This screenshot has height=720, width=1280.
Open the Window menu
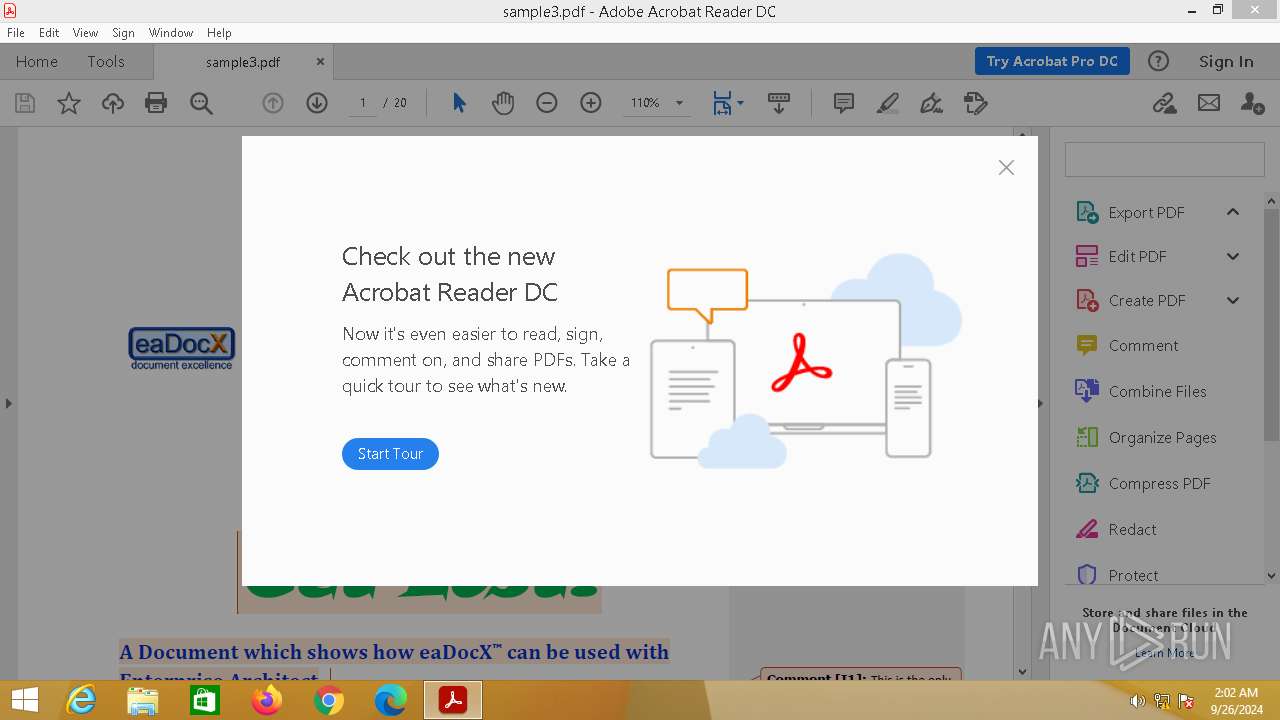point(171,33)
